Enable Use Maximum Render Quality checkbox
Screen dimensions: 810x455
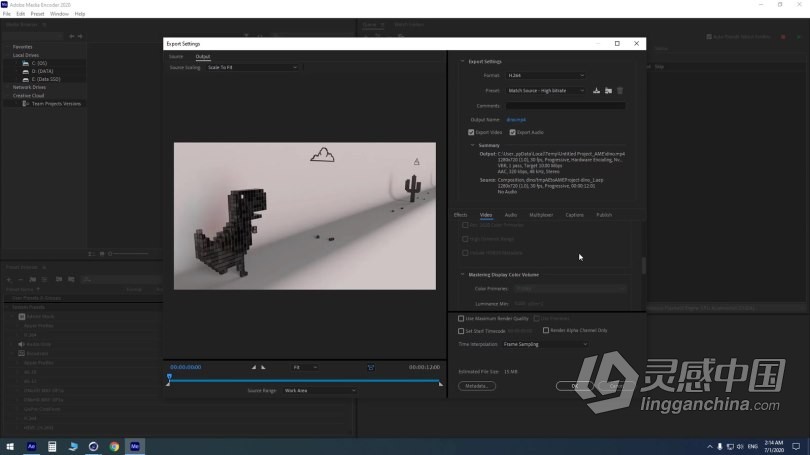click(x=461, y=319)
